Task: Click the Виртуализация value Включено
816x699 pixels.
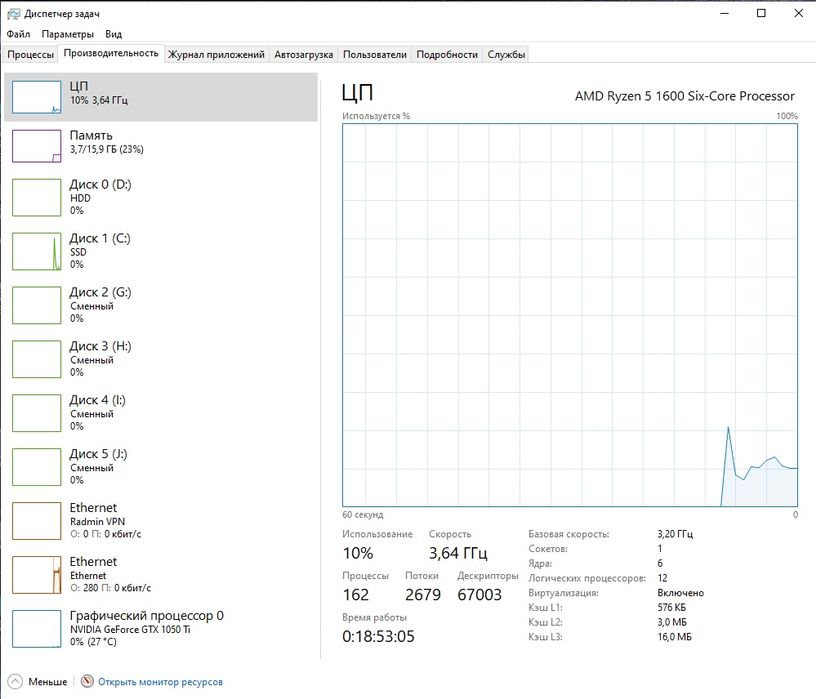Action: point(681,593)
